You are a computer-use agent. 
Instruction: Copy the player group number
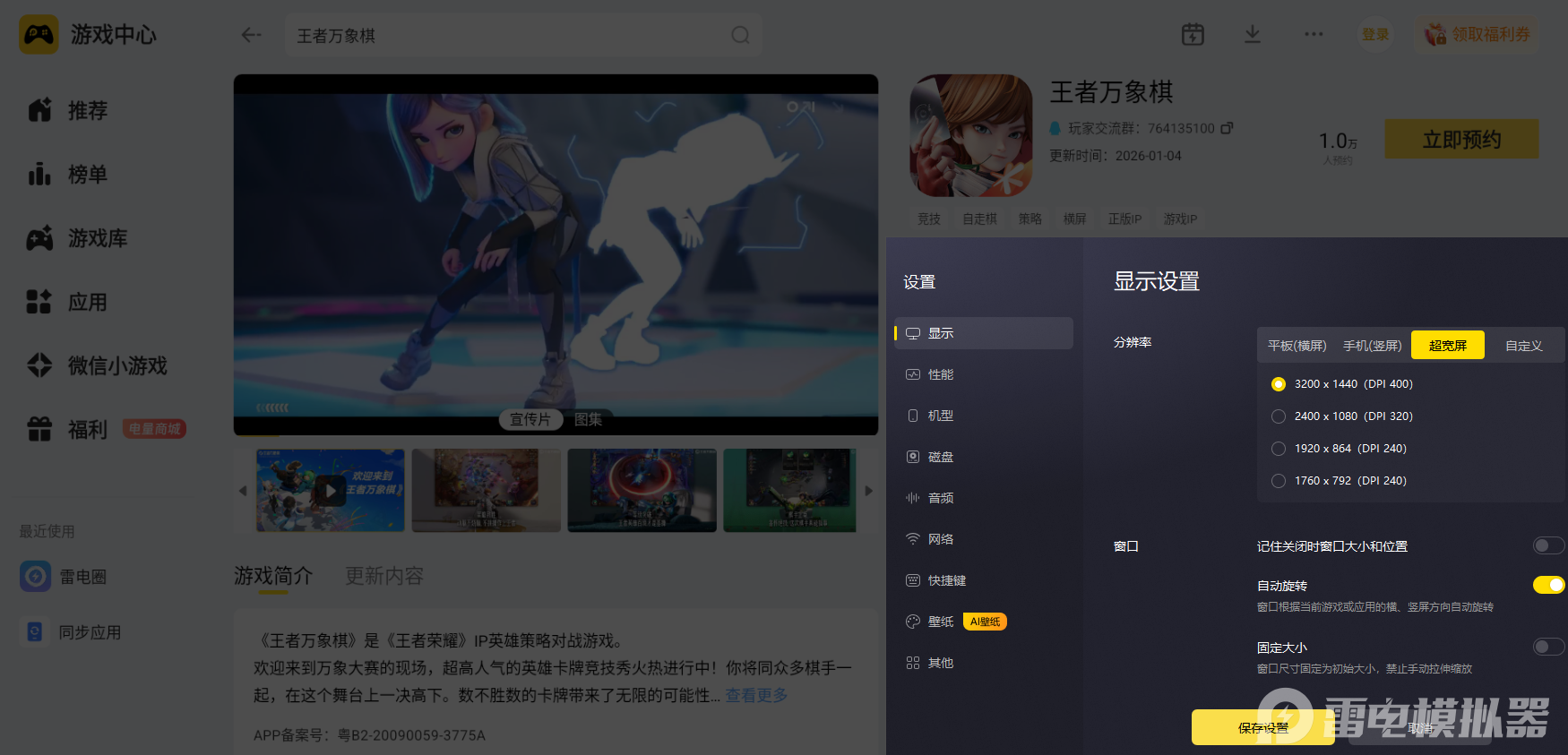(1227, 128)
